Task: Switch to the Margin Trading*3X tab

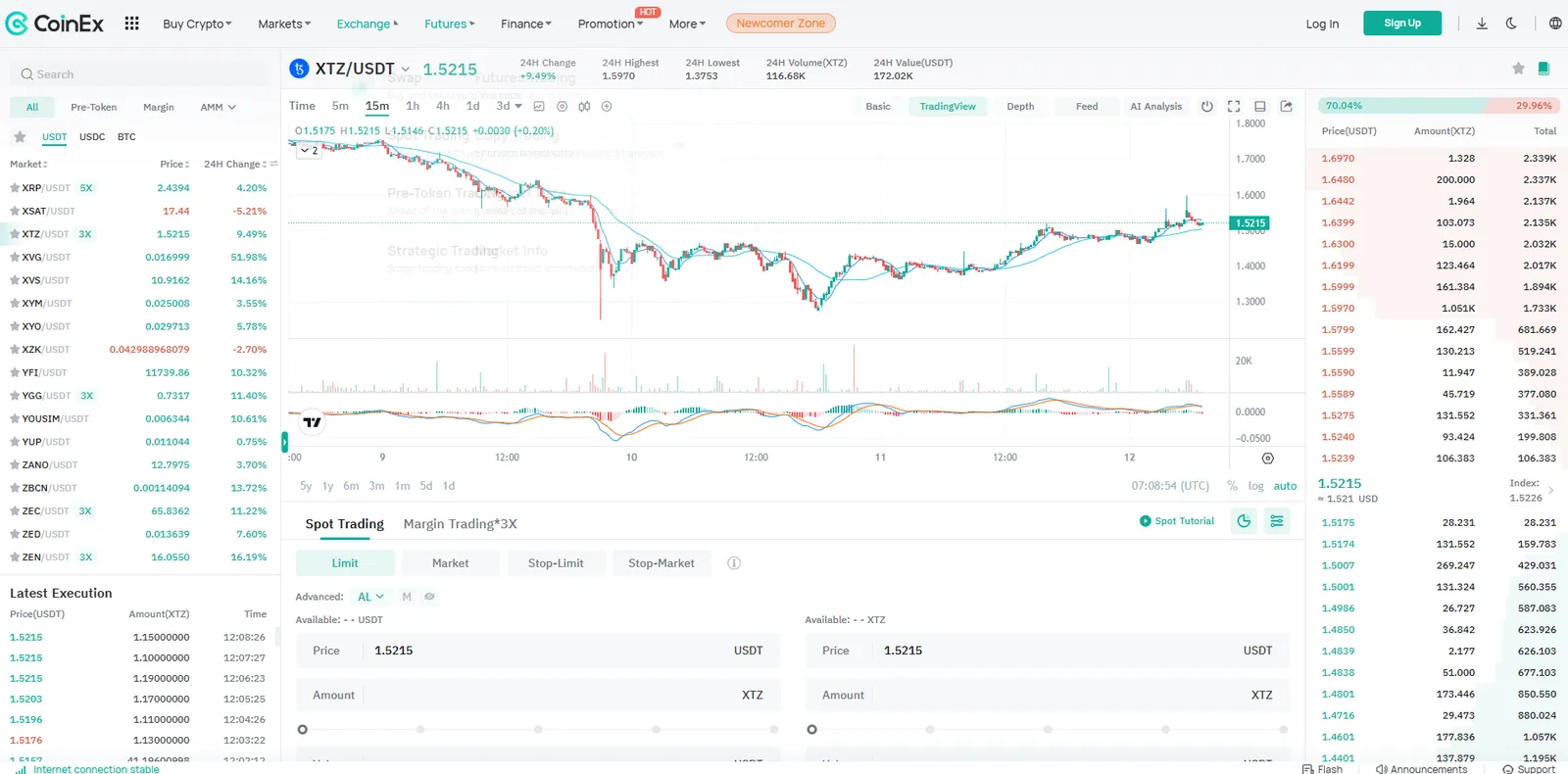Action: click(460, 524)
